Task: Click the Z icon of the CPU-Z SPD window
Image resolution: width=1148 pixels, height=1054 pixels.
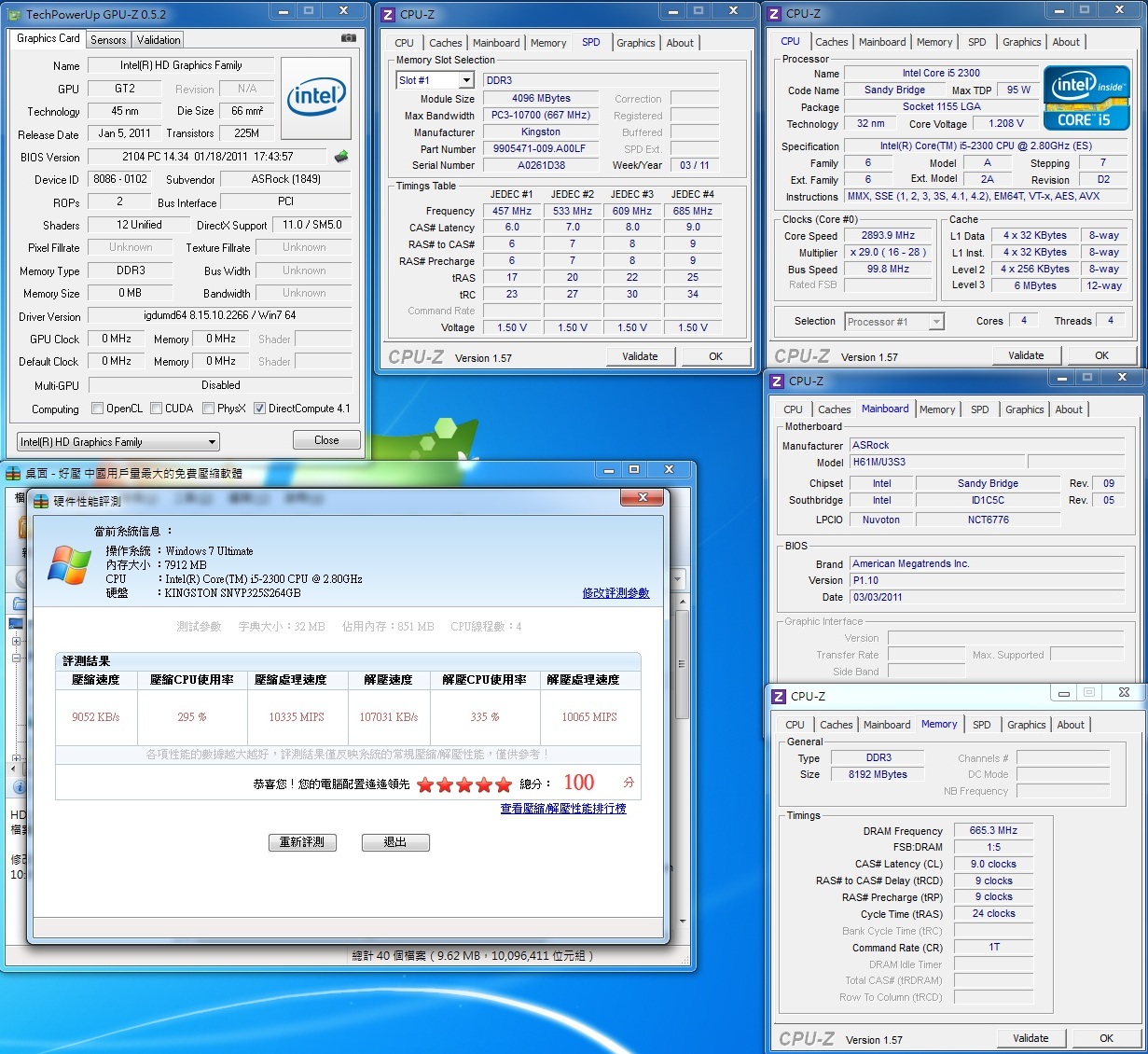Action: click(x=388, y=14)
